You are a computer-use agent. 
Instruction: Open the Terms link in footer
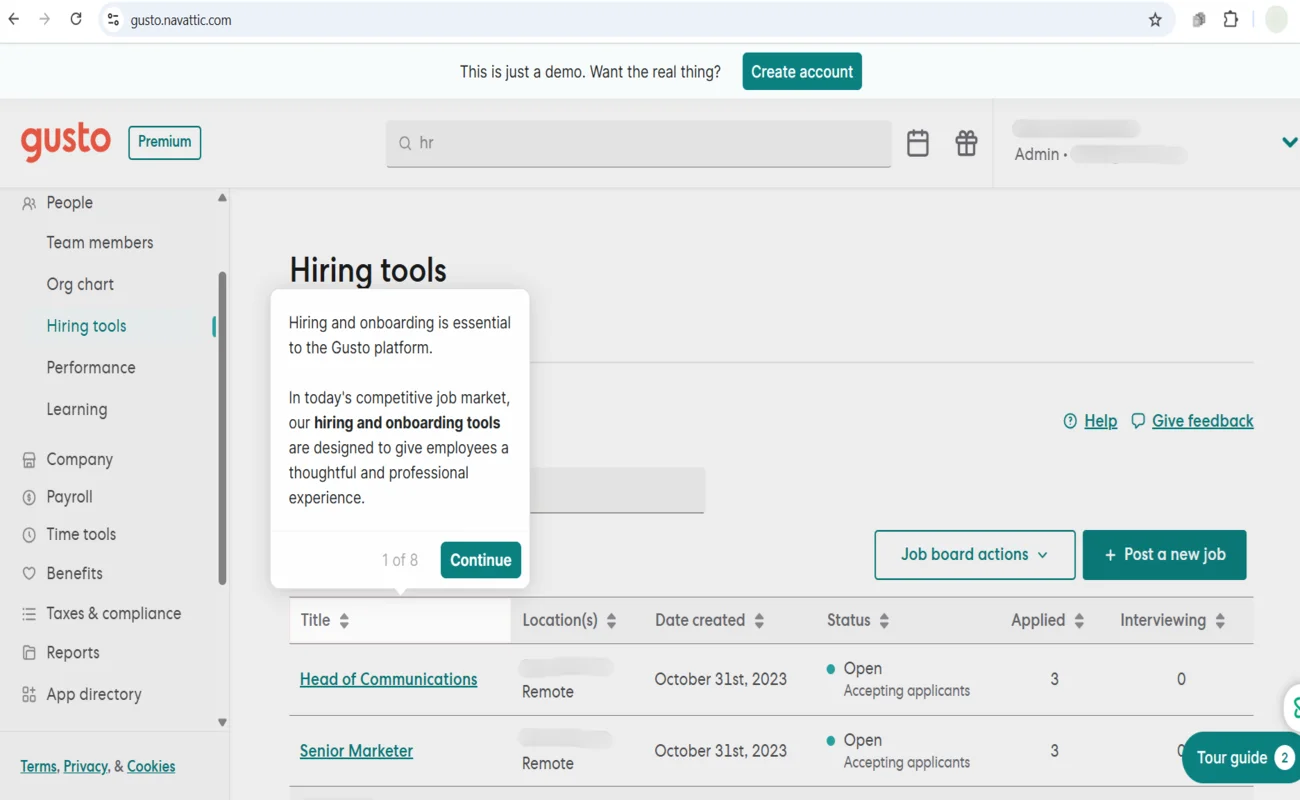[x=38, y=767]
